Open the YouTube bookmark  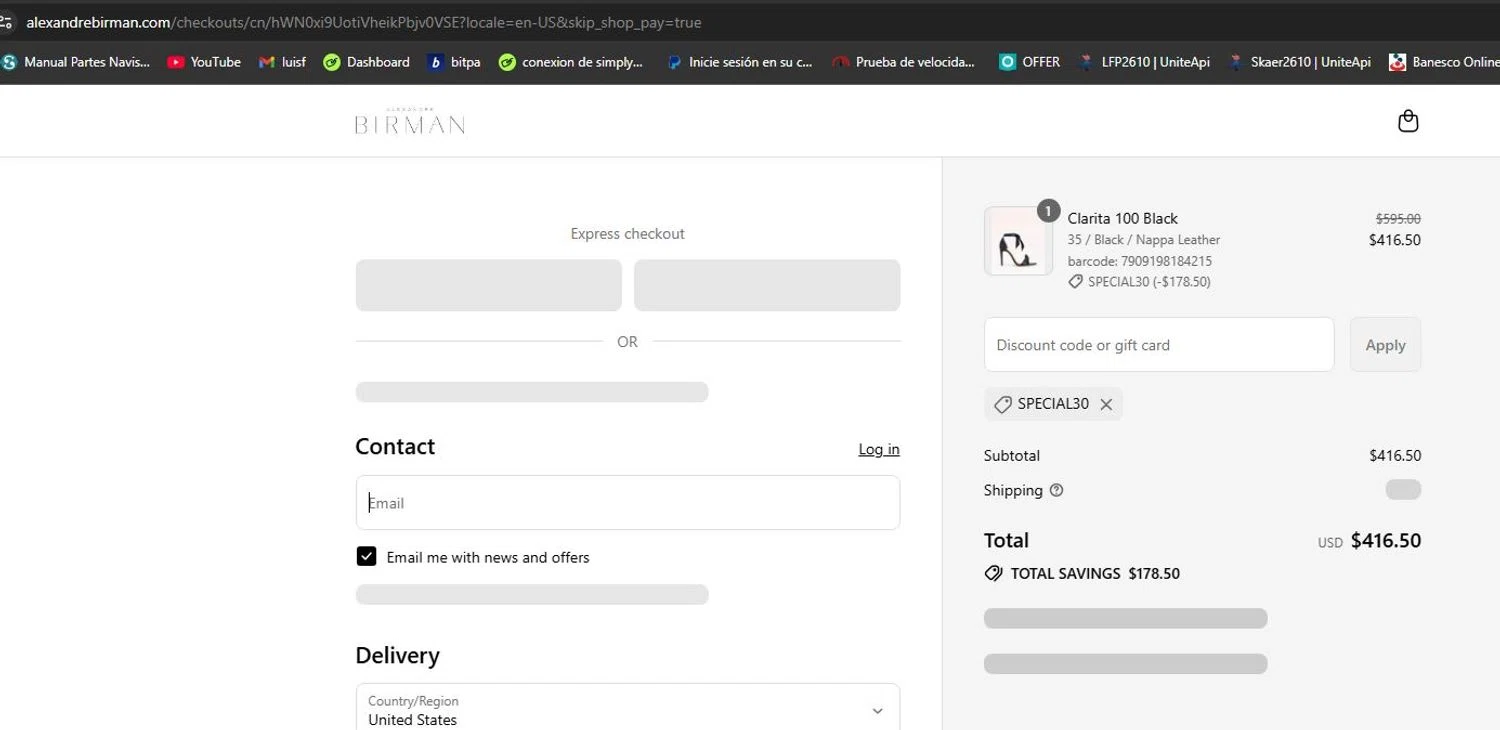click(204, 62)
